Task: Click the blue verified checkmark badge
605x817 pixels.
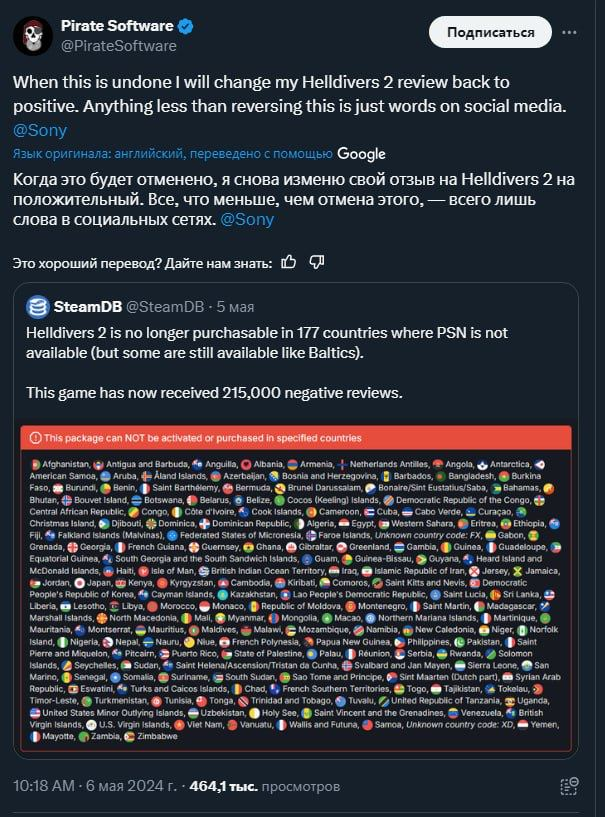Action: click(x=186, y=26)
